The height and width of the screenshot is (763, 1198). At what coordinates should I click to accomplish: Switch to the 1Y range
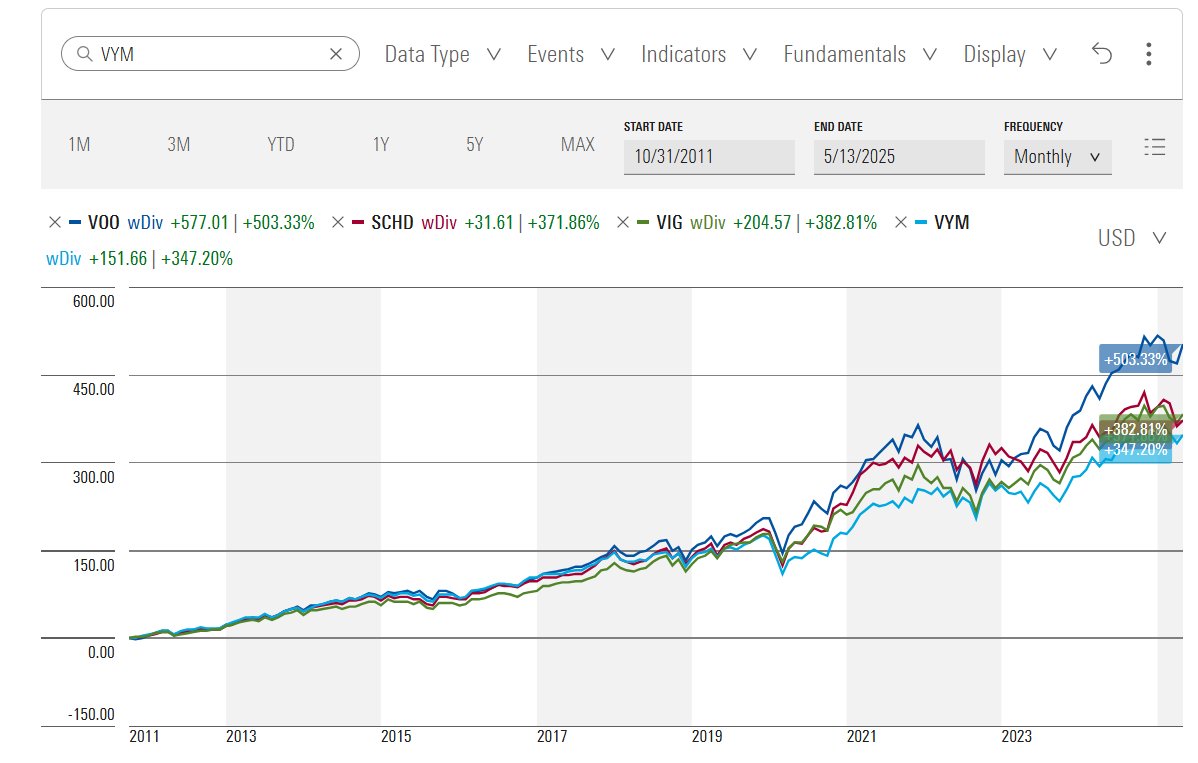click(x=381, y=144)
